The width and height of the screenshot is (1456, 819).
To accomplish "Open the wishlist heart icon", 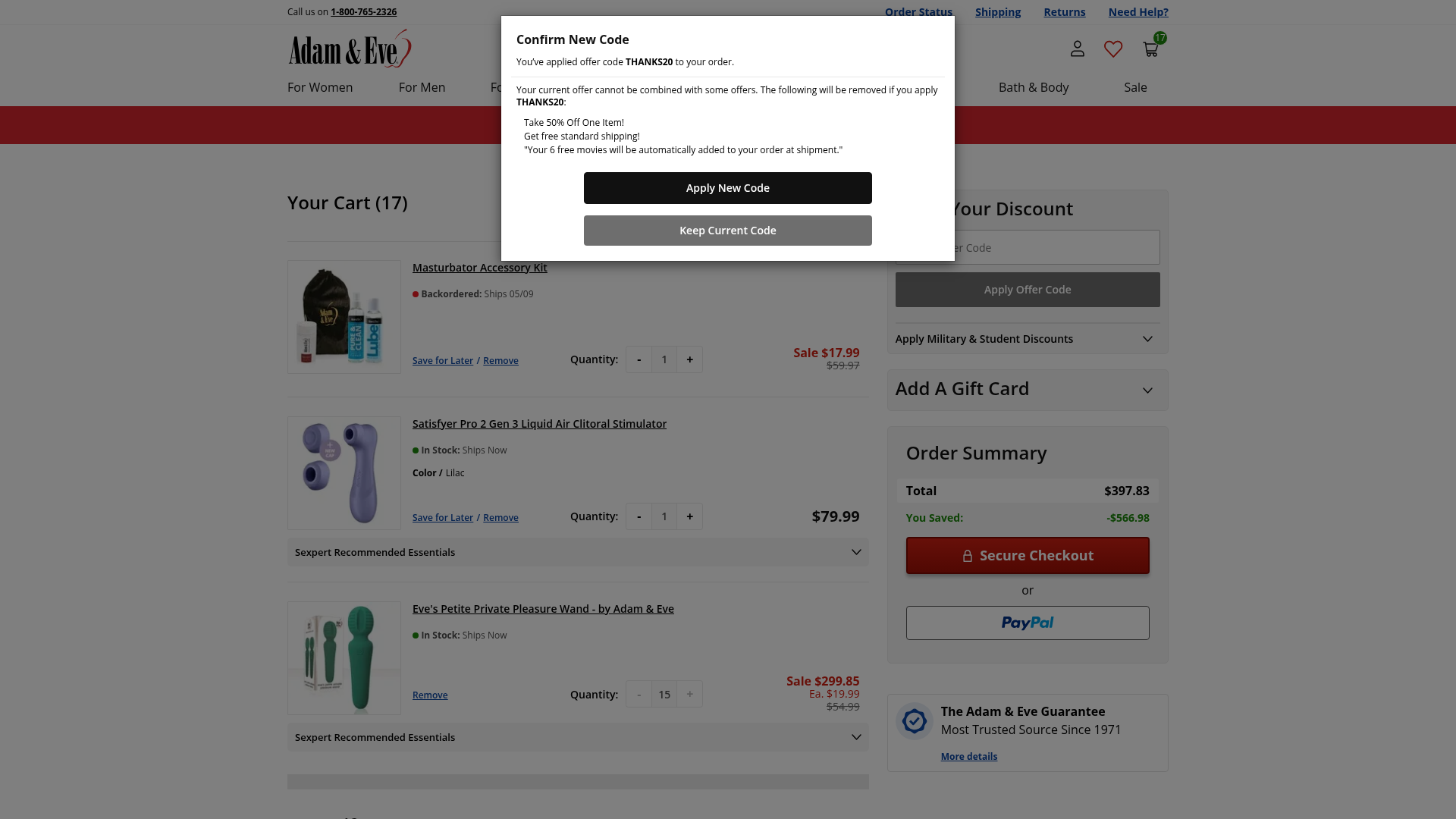I will [1113, 49].
